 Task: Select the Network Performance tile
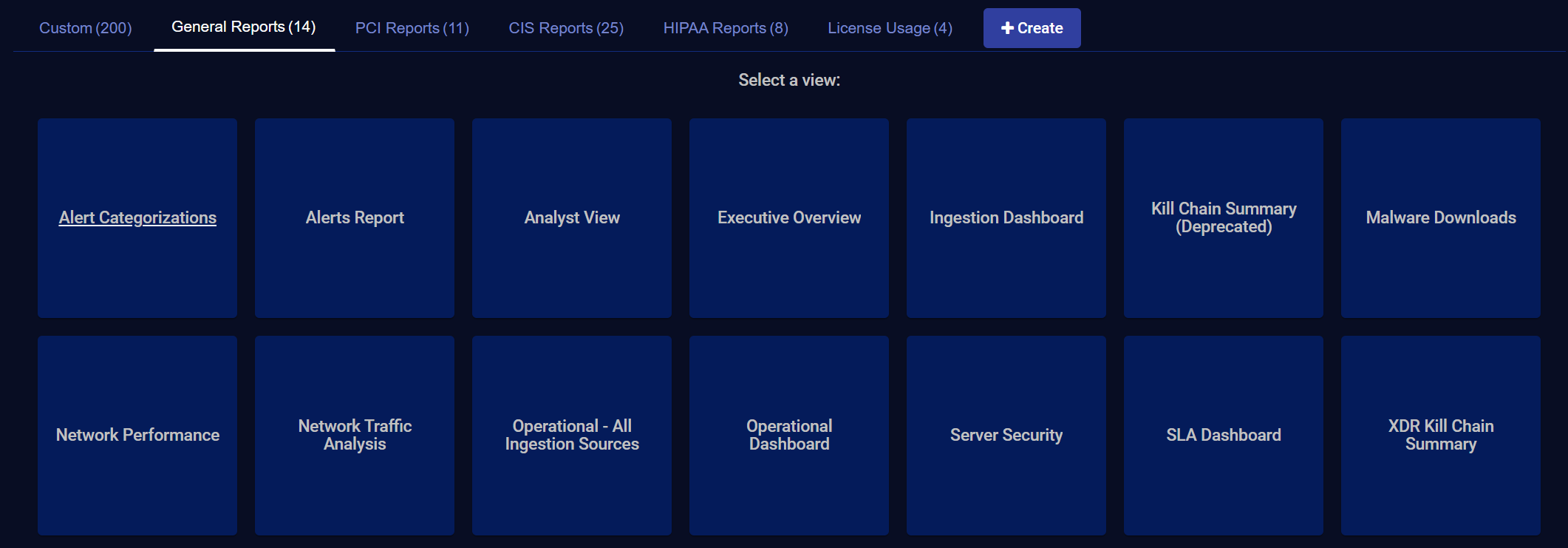[x=137, y=435]
